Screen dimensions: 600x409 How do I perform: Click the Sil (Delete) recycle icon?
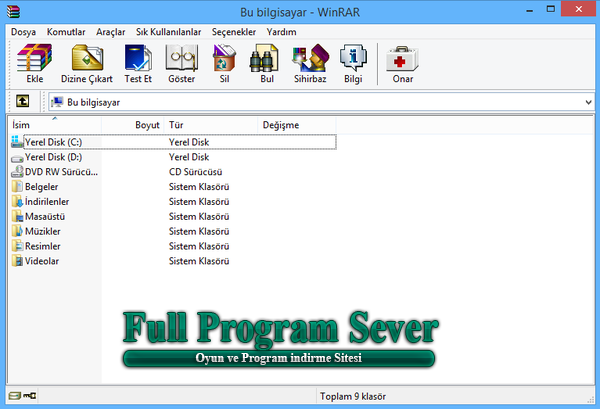224,57
